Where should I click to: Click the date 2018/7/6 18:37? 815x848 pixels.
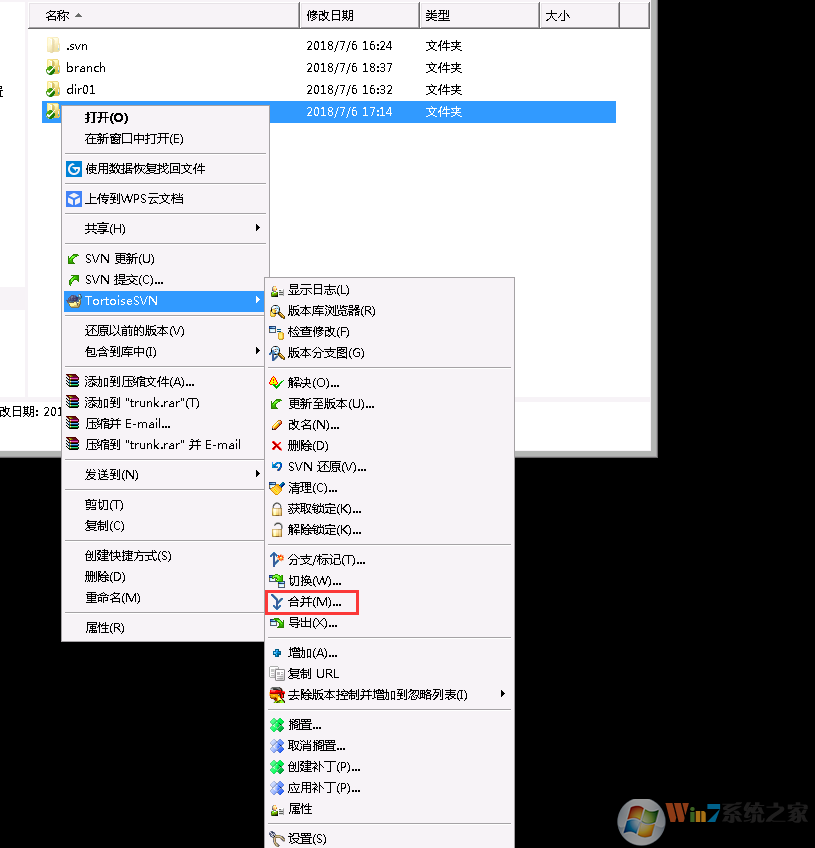coord(349,68)
